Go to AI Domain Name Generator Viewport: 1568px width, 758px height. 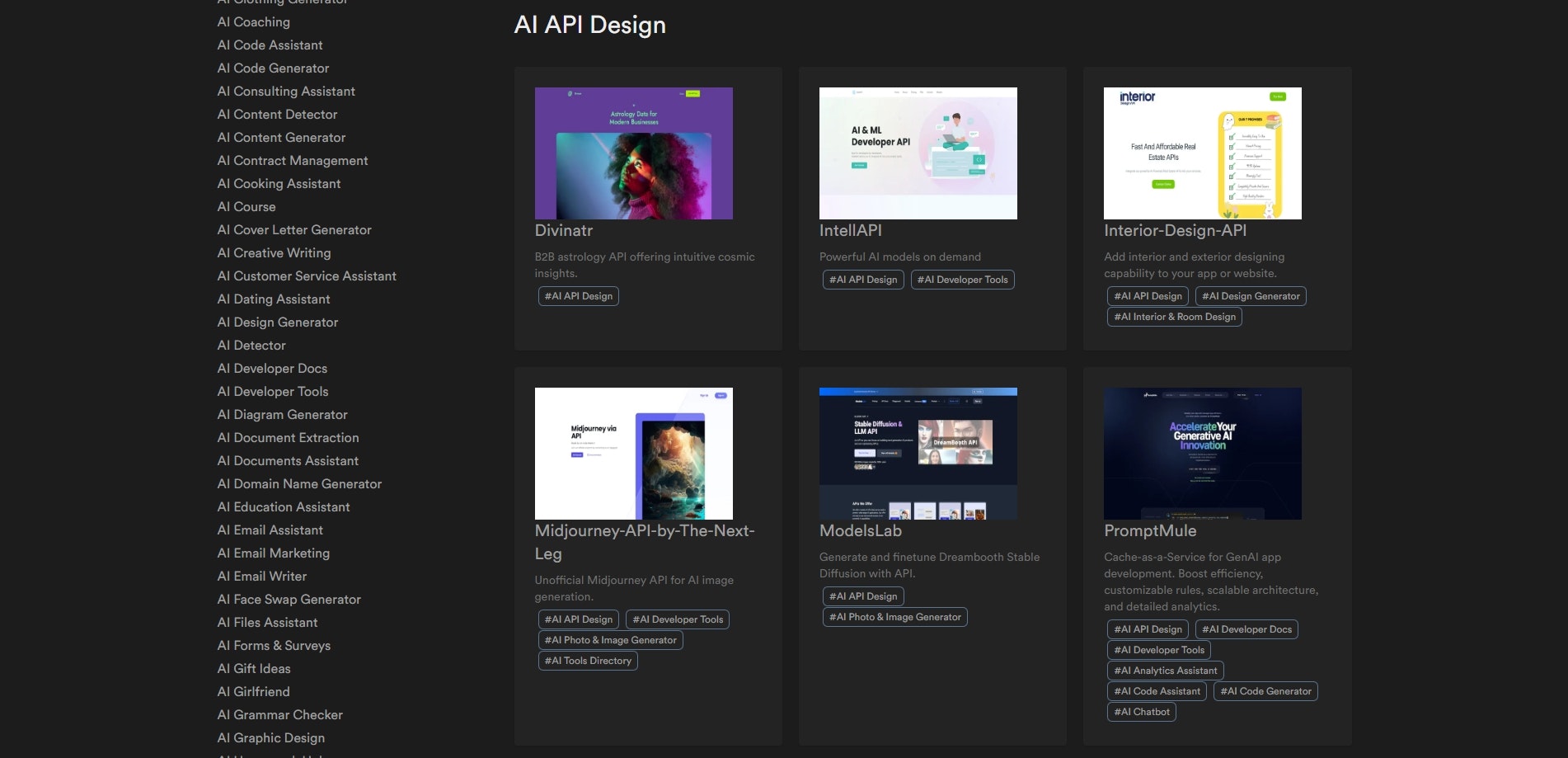click(x=299, y=484)
